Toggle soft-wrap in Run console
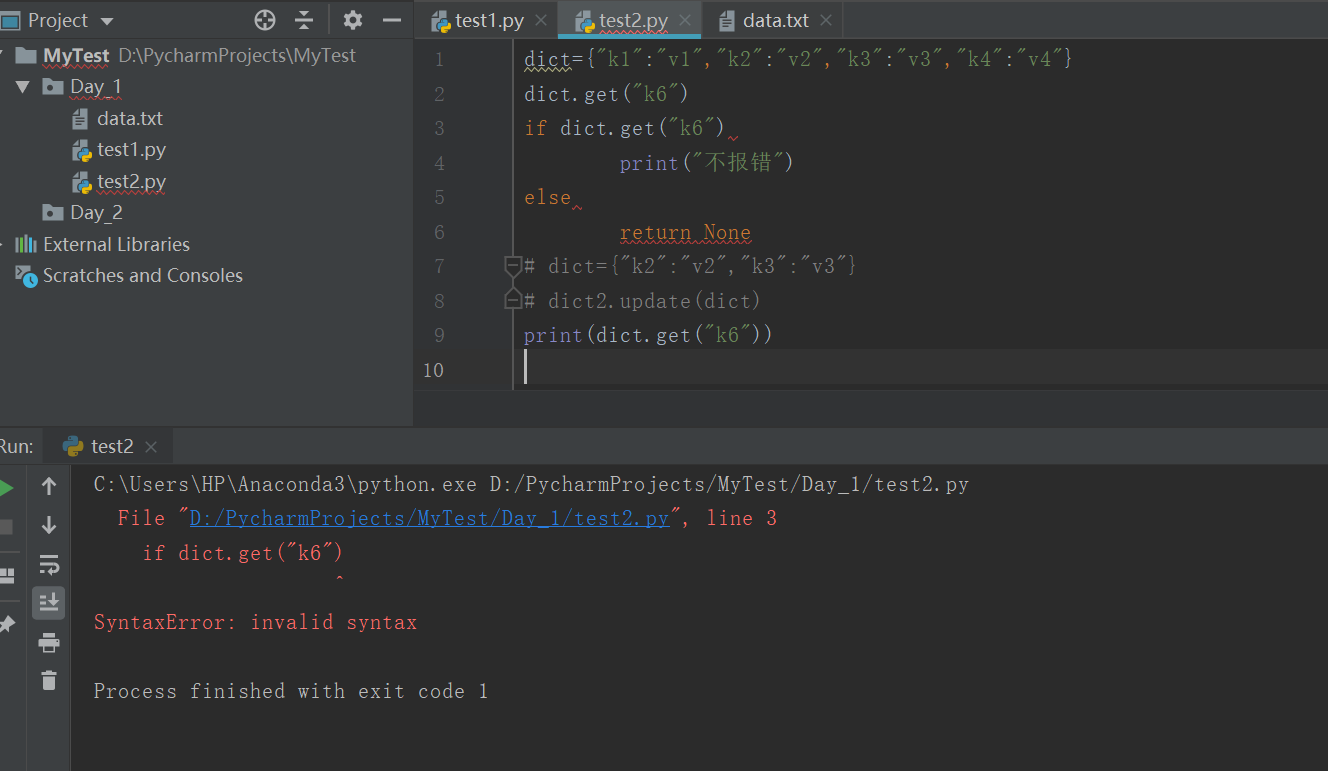The height and width of the screenshot is (771, 1328). (48, 564)
